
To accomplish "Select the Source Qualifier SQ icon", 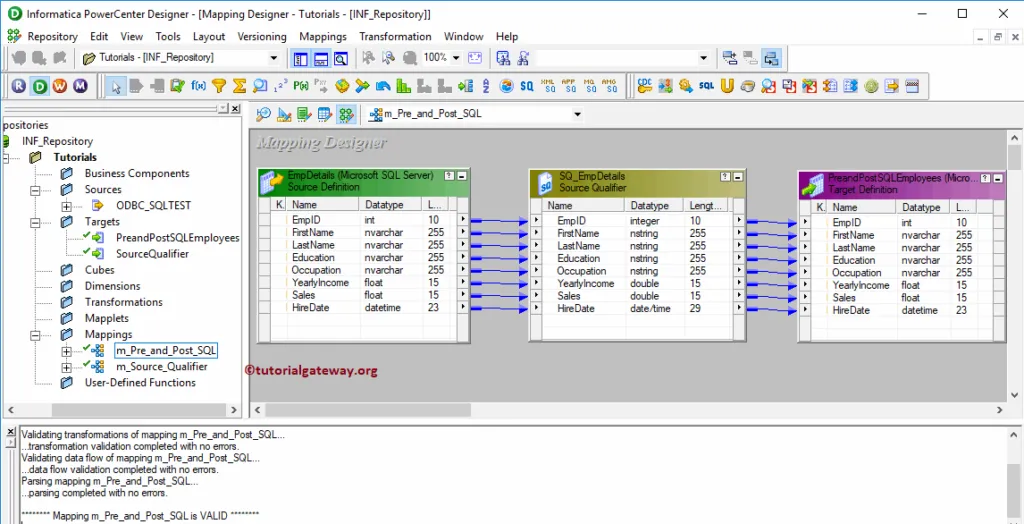I will [x=526, y=87].
